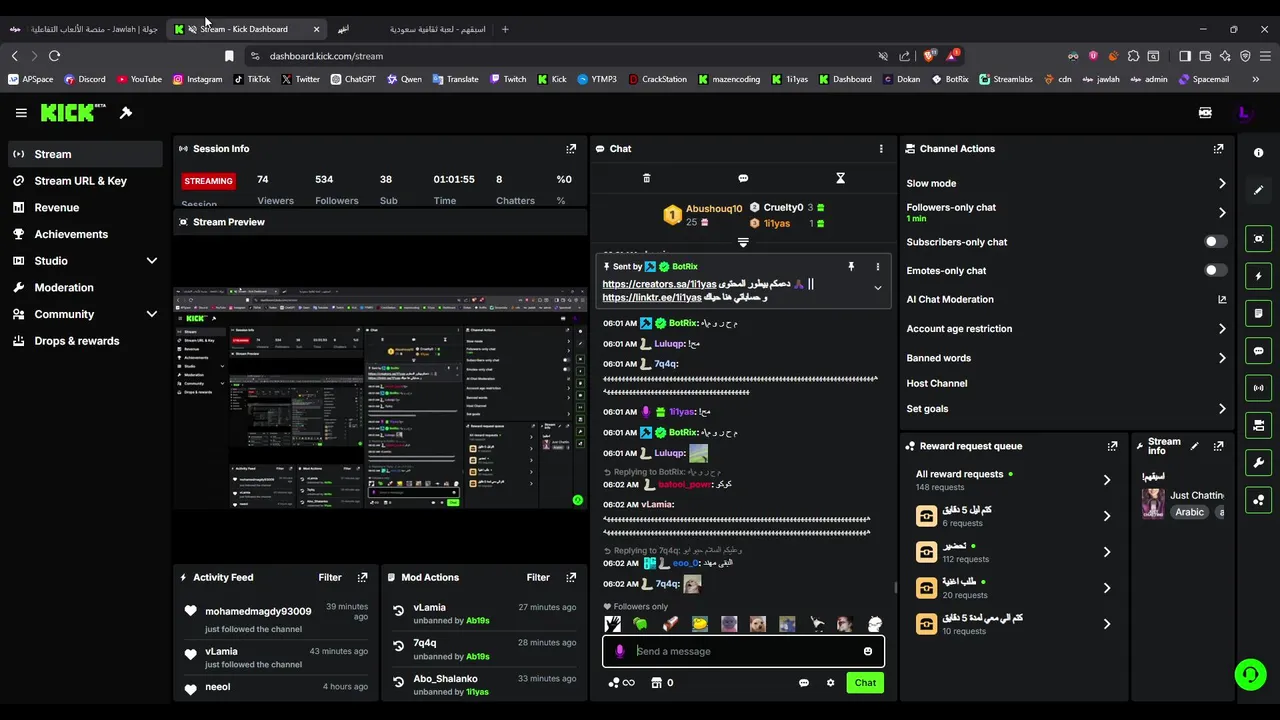Pop out the Session Info panel

point(571,148)
